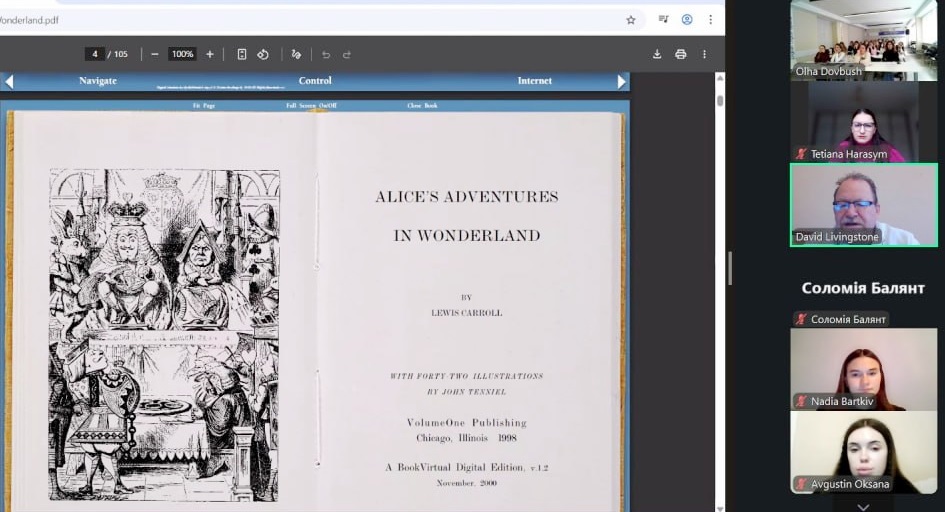
Task: Open the Navigate menu in book viewer
Action: pyautogui.click(x=98, y=81)
